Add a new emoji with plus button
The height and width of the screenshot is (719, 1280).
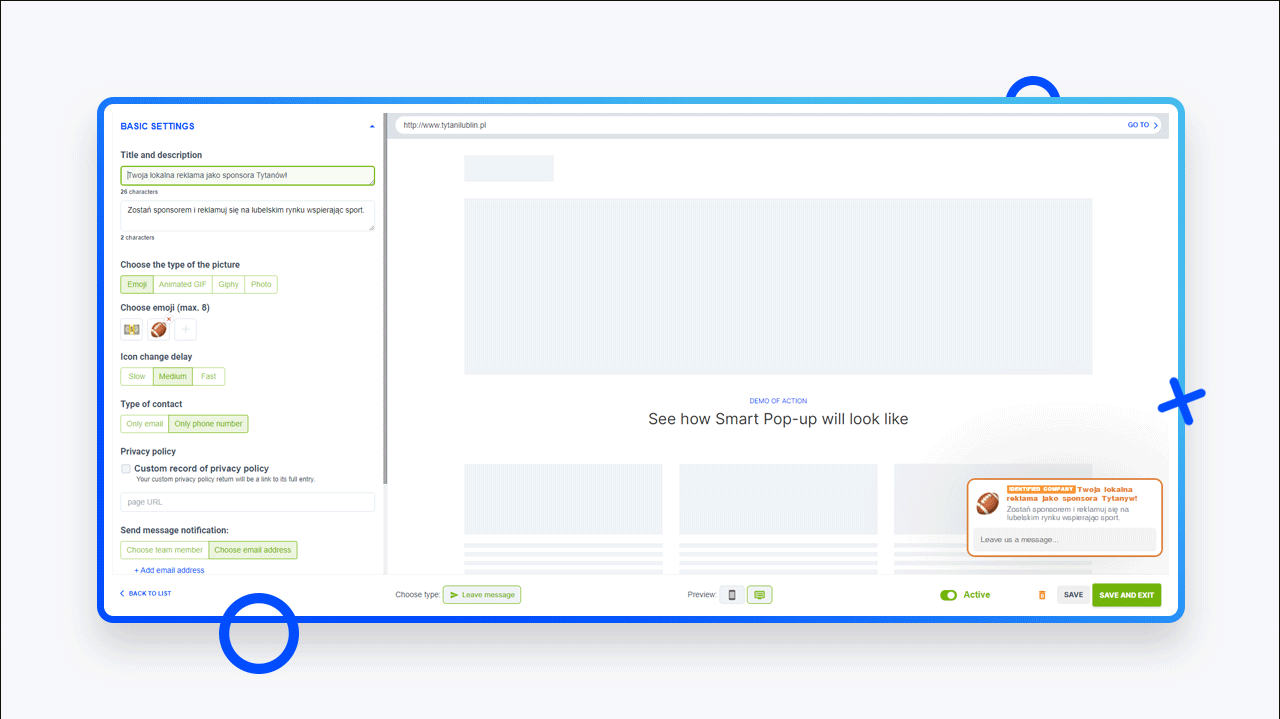186,329
